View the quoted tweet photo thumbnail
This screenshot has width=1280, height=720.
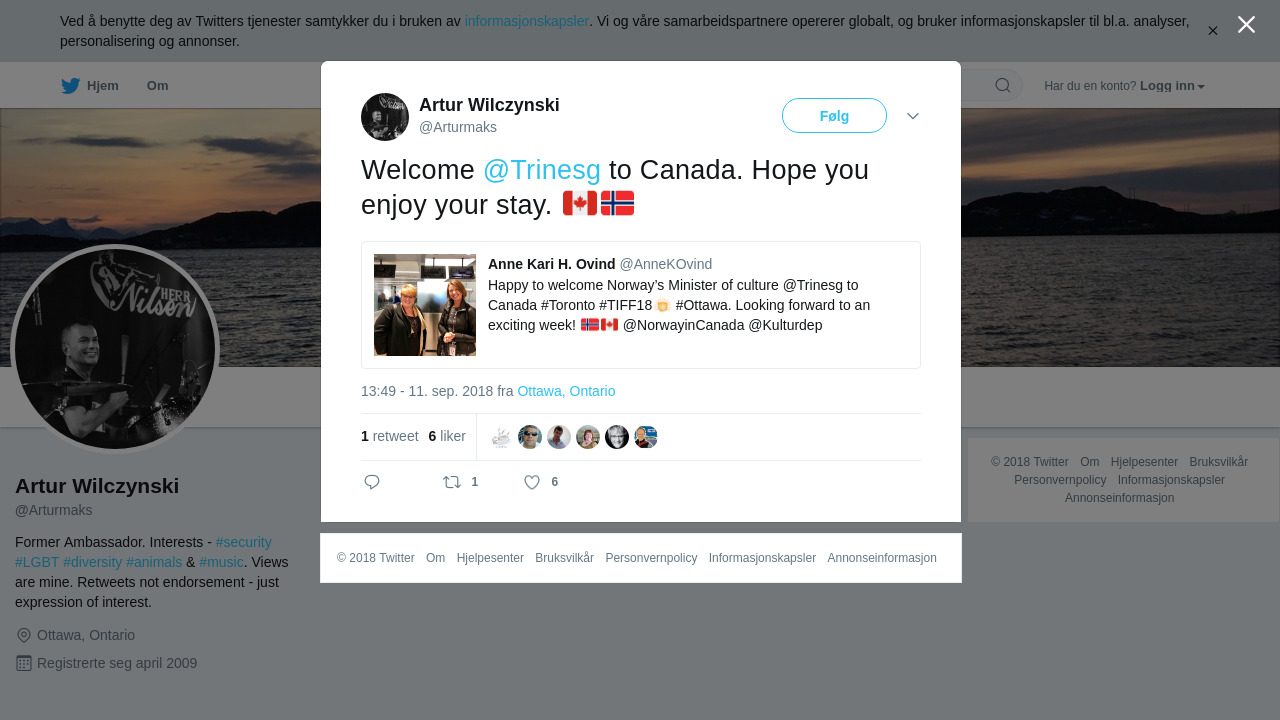(425, 305)
